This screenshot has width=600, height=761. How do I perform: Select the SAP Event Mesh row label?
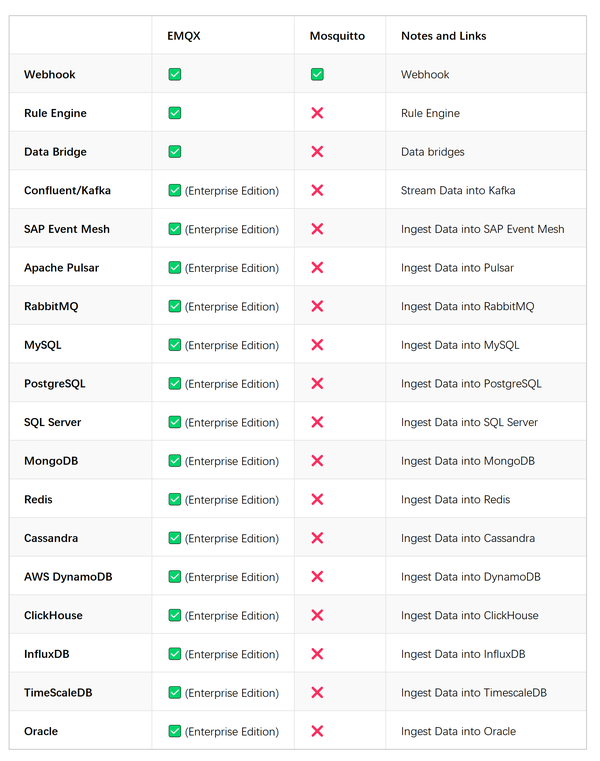67,229
